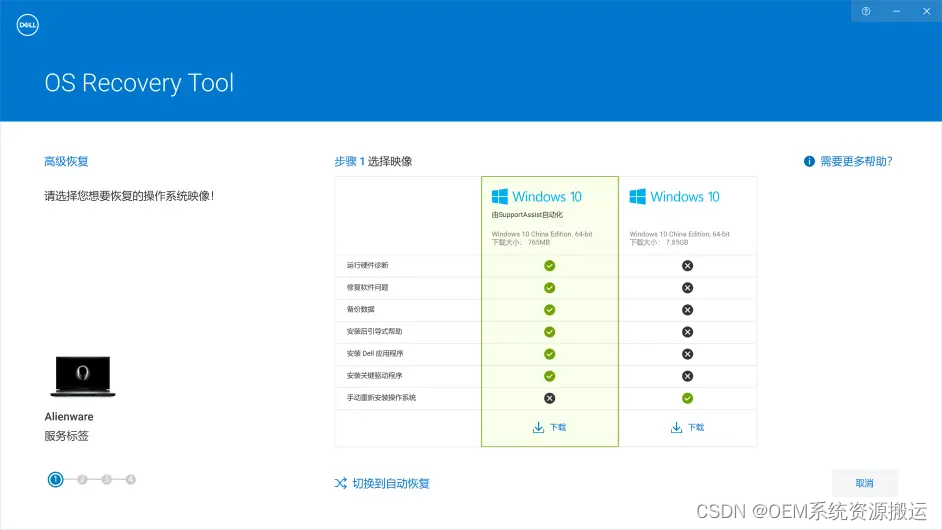Open the help question mark icon in title bar
This screenshot has height=530, width=942.
point(866,11)
